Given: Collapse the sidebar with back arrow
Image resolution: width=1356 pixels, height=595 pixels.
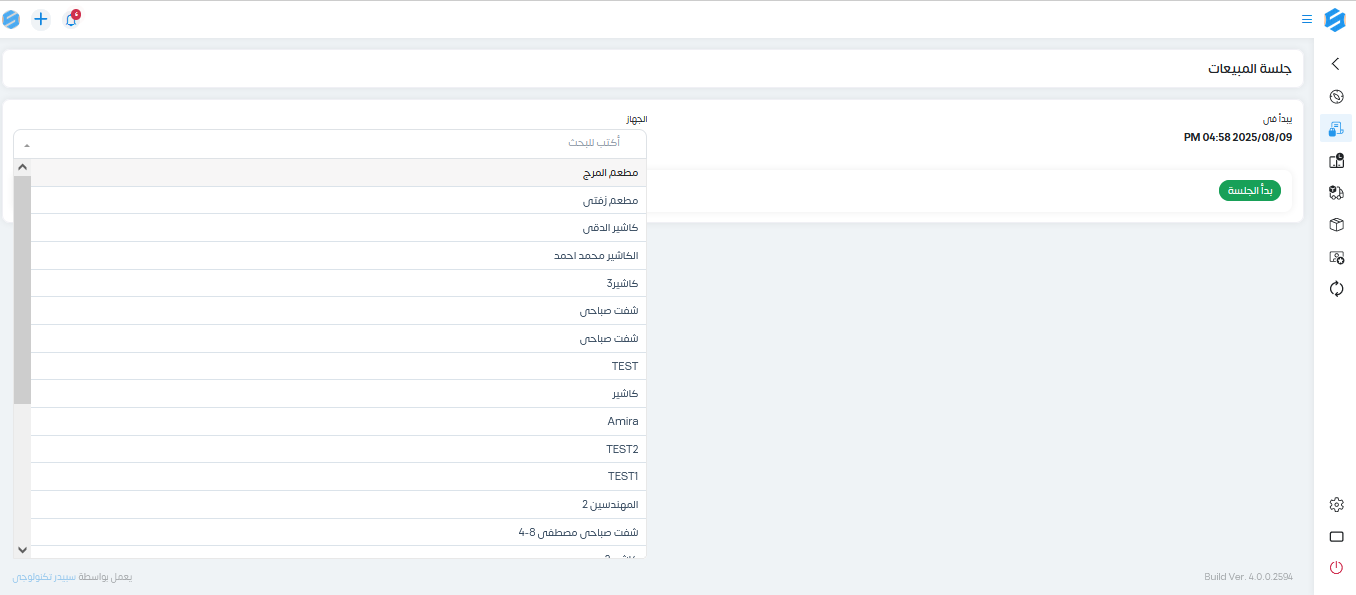Looking at the screenshot, I should tap(1336, 64).
